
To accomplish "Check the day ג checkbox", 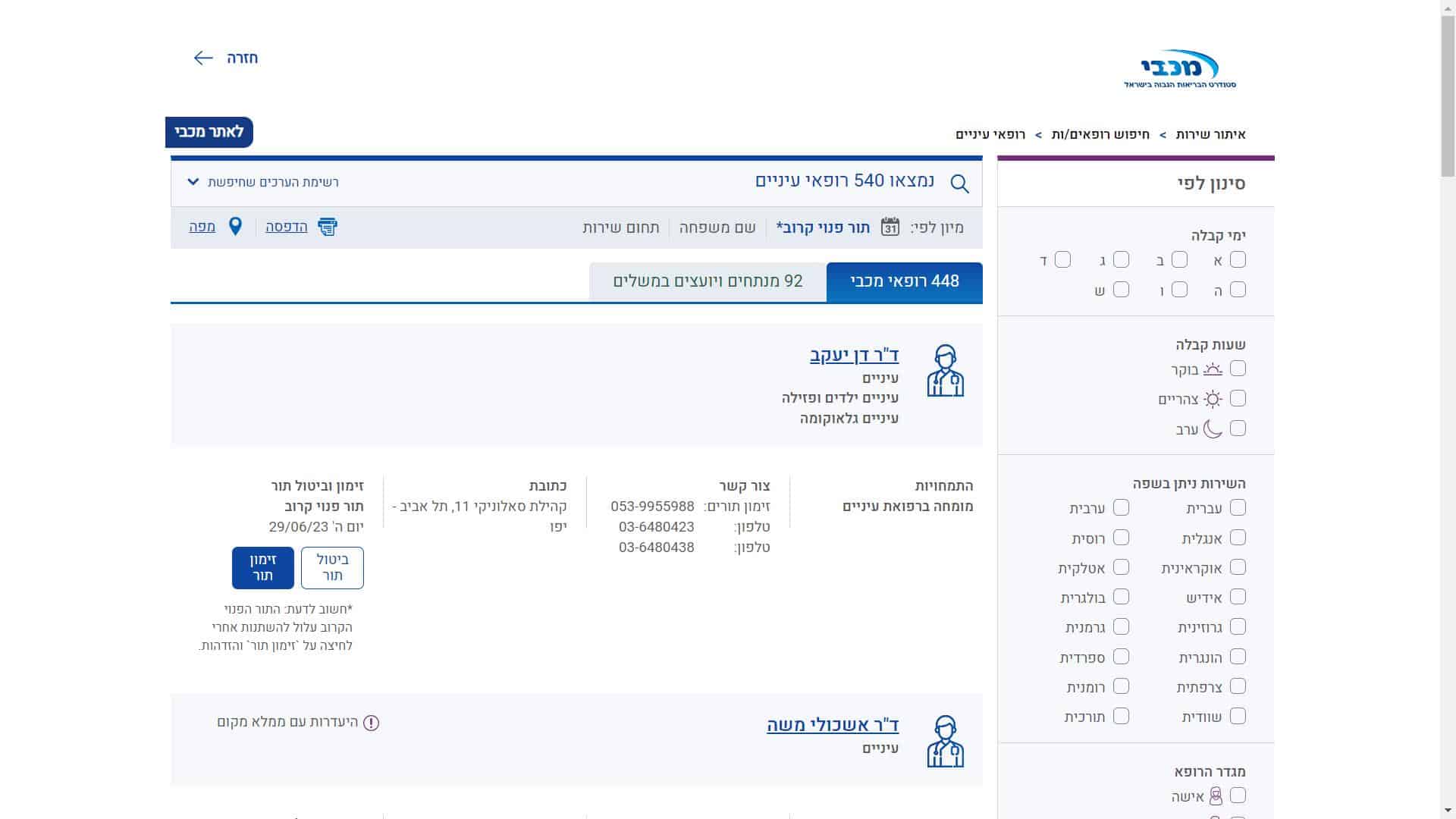I will 1121,259.
